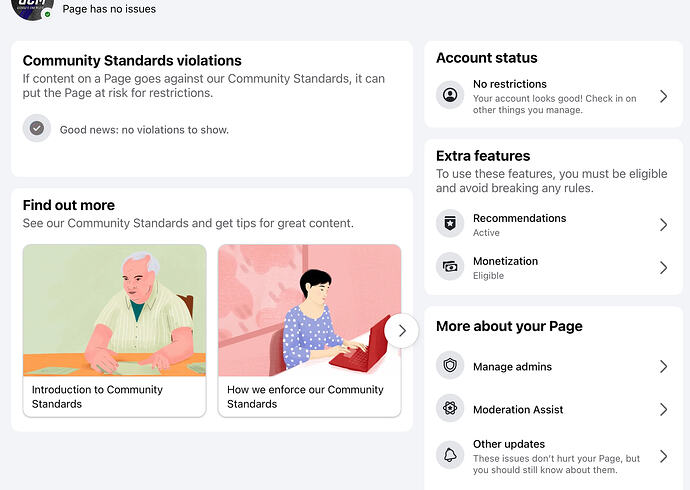Viewport: 690px width, 490px height.
Task: Open the Moderation Assist entry
Action: (x=553, y=409)
